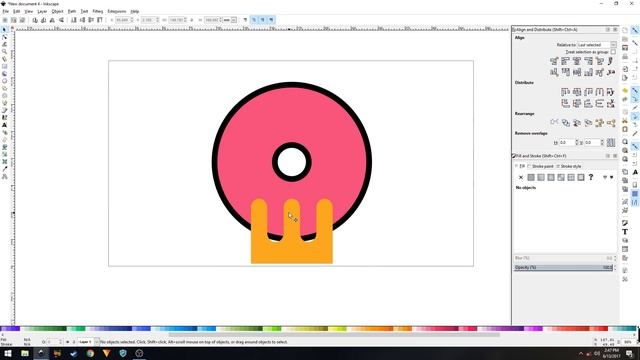Select the Calligraphy tool

point(4,118)
